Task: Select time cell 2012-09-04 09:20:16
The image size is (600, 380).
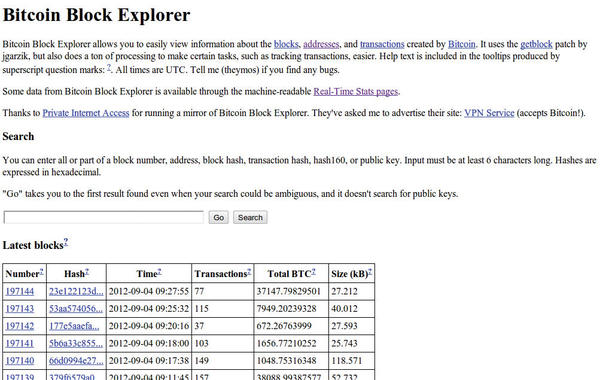Action: click(149, 326)
